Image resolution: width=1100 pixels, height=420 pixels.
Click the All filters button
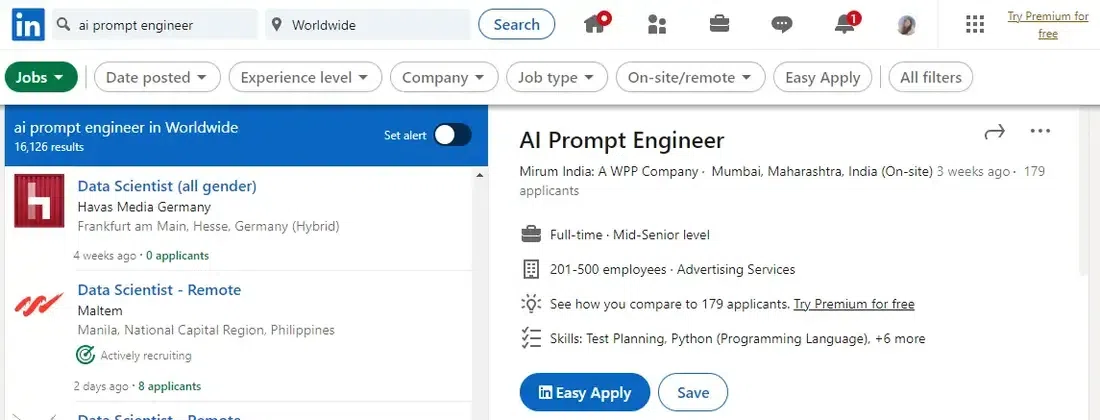point(930,77)
